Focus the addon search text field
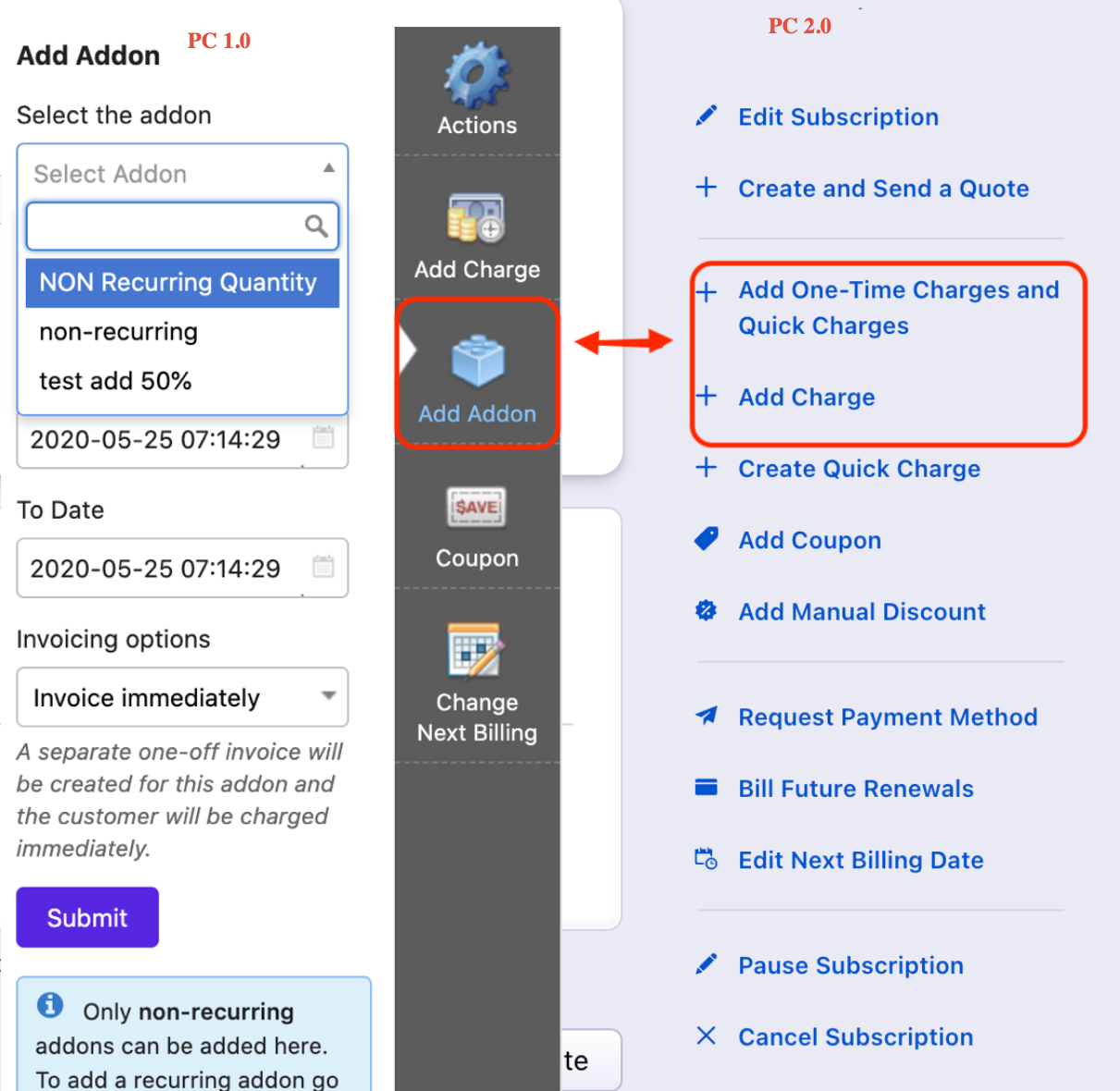Image resolution: width=1120 pixels, height=1091 pixels. coord(166,227)
